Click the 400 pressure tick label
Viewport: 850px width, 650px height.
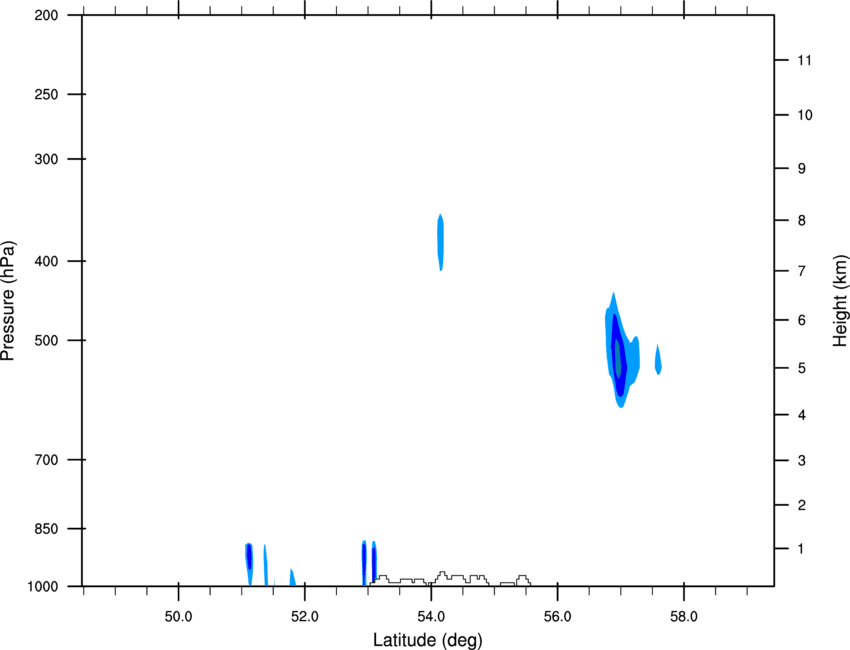click(x=47, y=261)
